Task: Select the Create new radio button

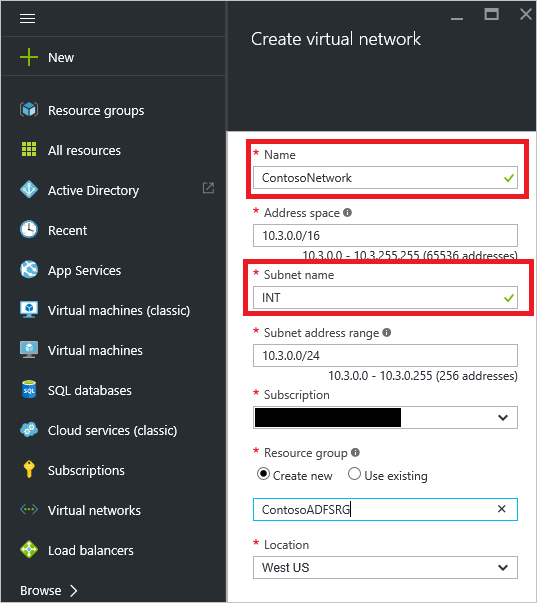Action: coord(263,474)
